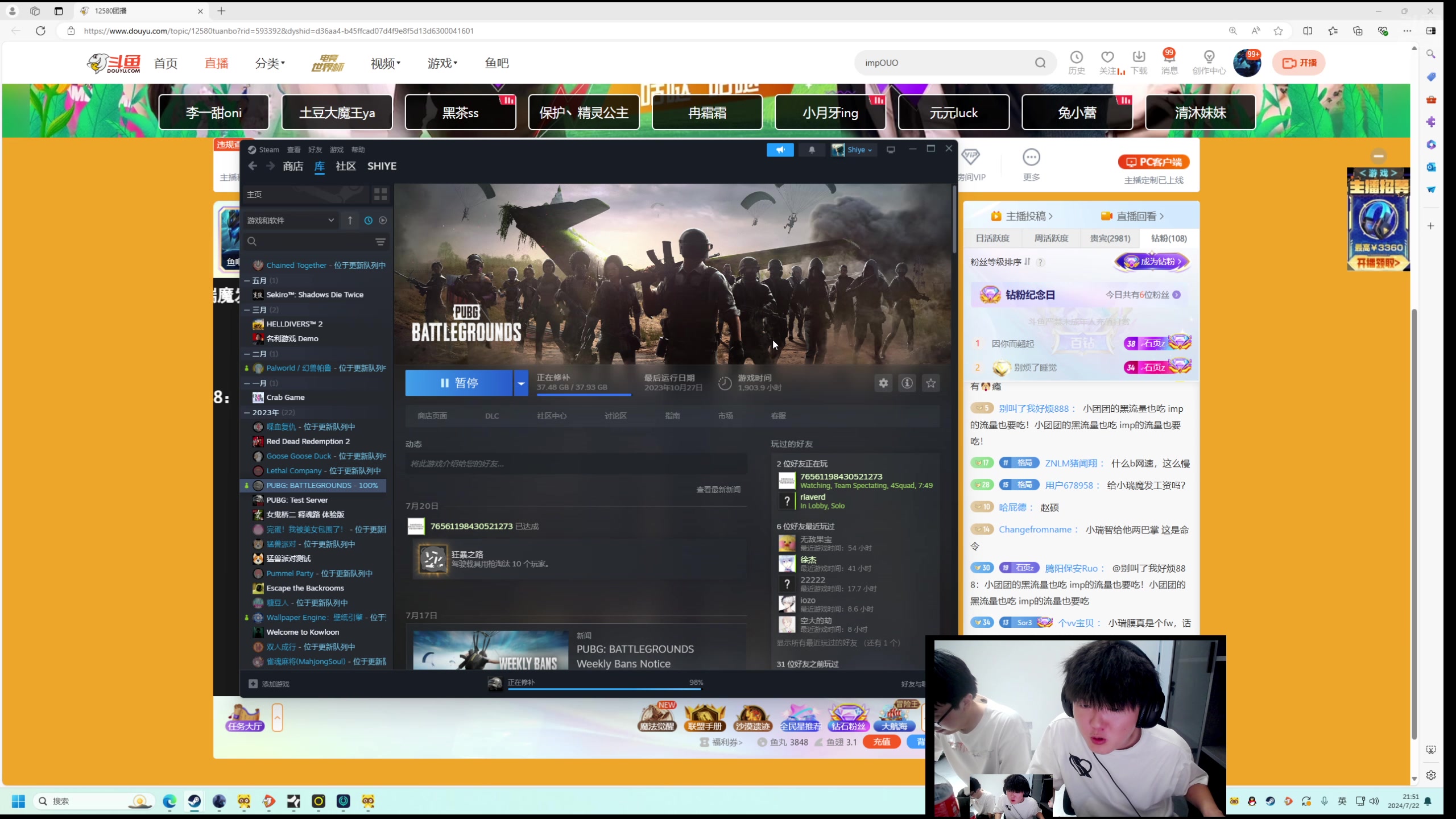This screenshot has width=1456, height=819.
Task: Click the 添加游戏 add game button
Action: point(272,684)
